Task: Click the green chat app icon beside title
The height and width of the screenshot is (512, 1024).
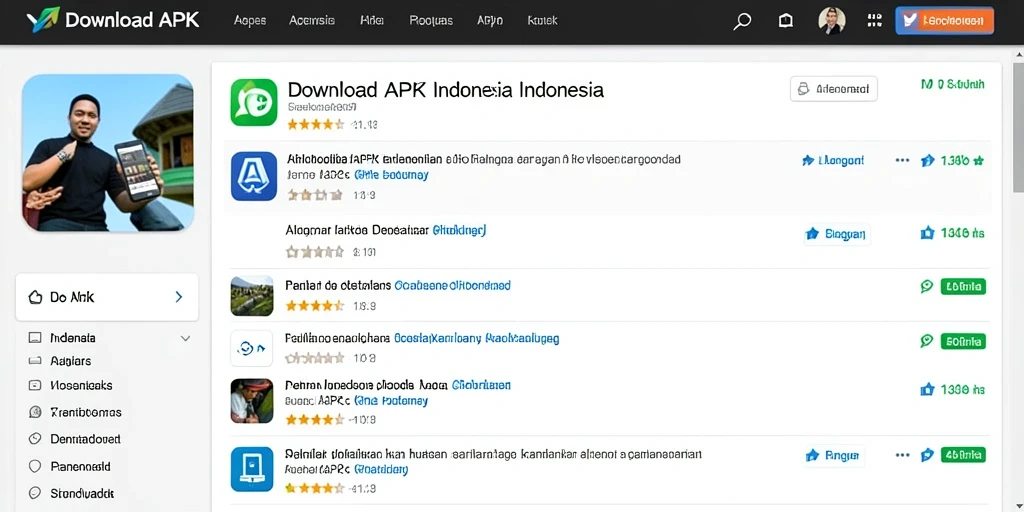Action: tap(254, 103)
